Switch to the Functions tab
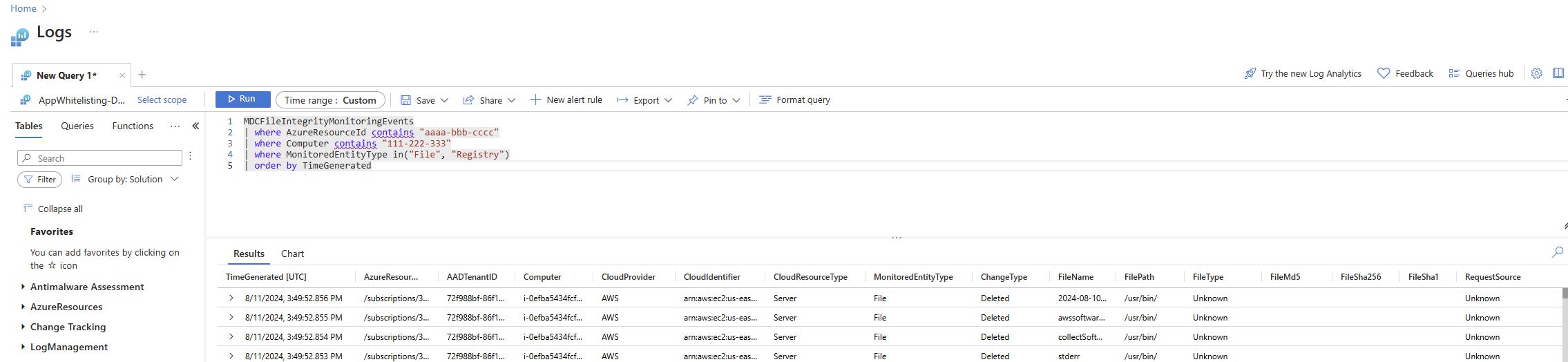The image size is (1568, 362). tap(133, 126)
